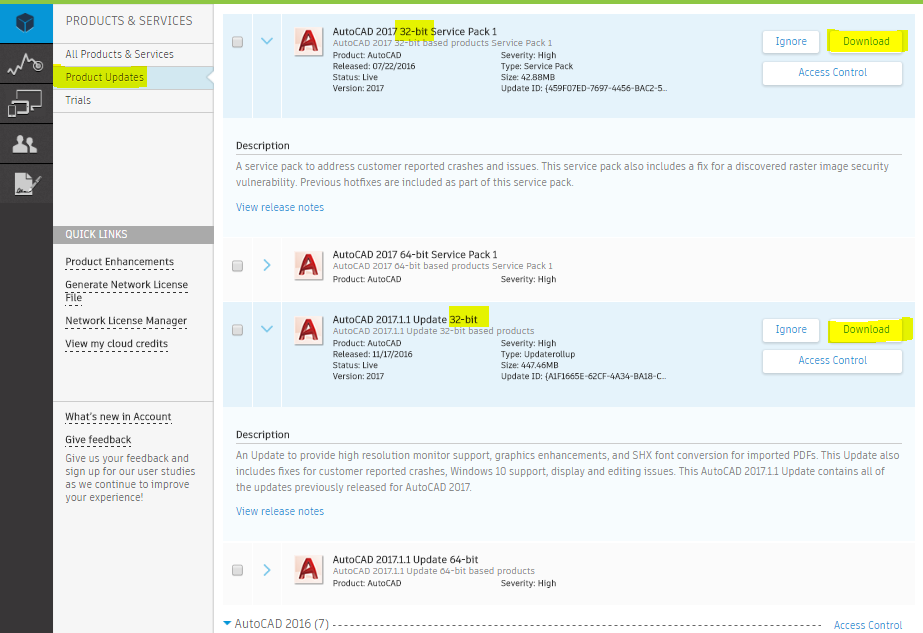Open View my cloud credits link
This screenshot has height=633, width=923.
(117, 343)
